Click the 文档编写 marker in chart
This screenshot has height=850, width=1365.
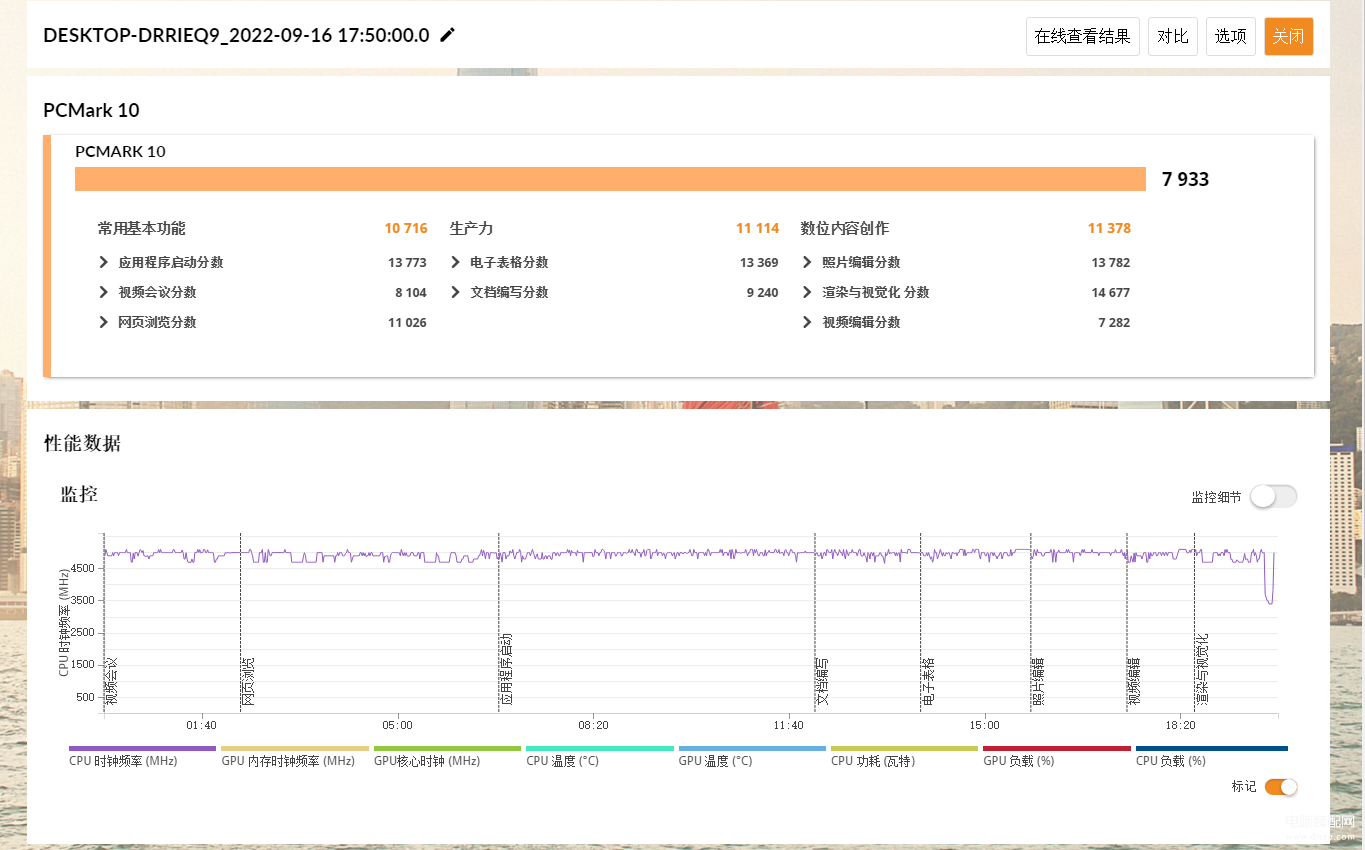tap(823, 681)
